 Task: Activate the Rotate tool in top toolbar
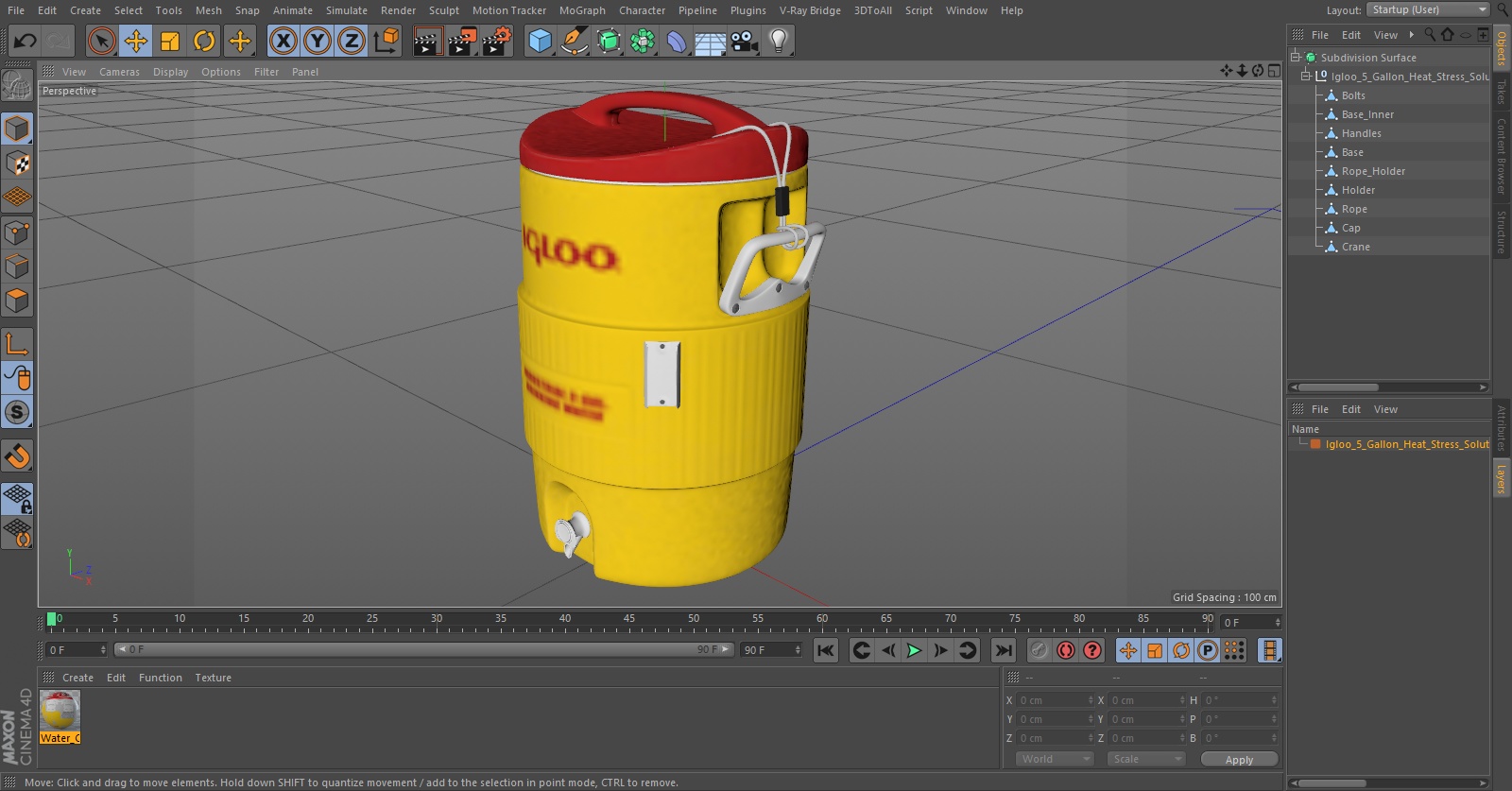(x=204, y=41)
